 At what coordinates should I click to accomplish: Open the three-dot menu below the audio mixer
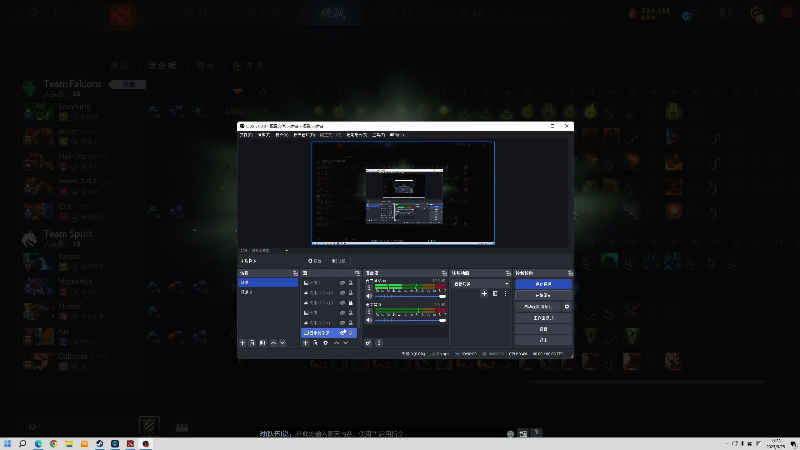click(x=379, y=343)
